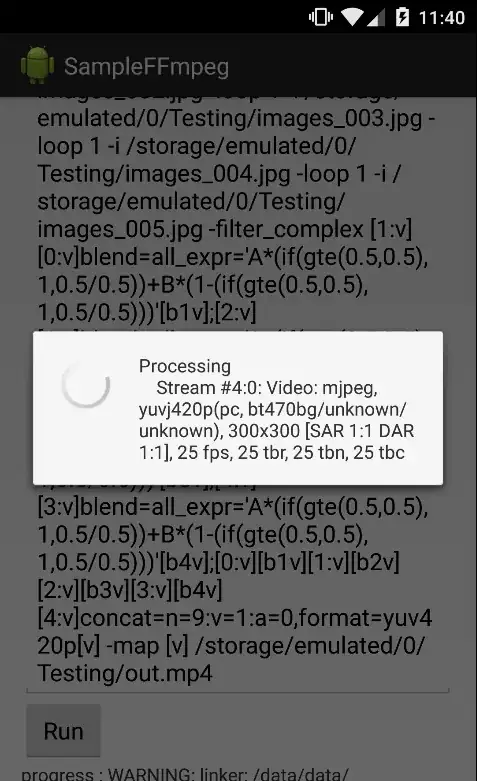Click the command line with -filter_complex
Screen dimensions: 477x781
click(225, 229)
